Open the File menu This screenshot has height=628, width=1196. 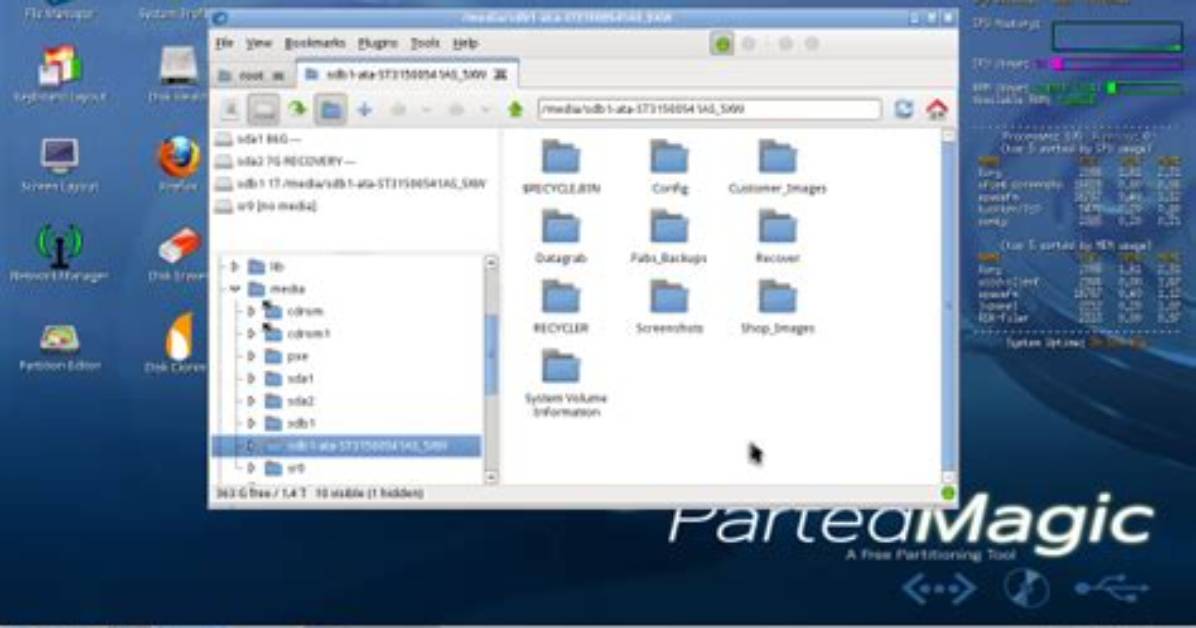tap(224, 43)
